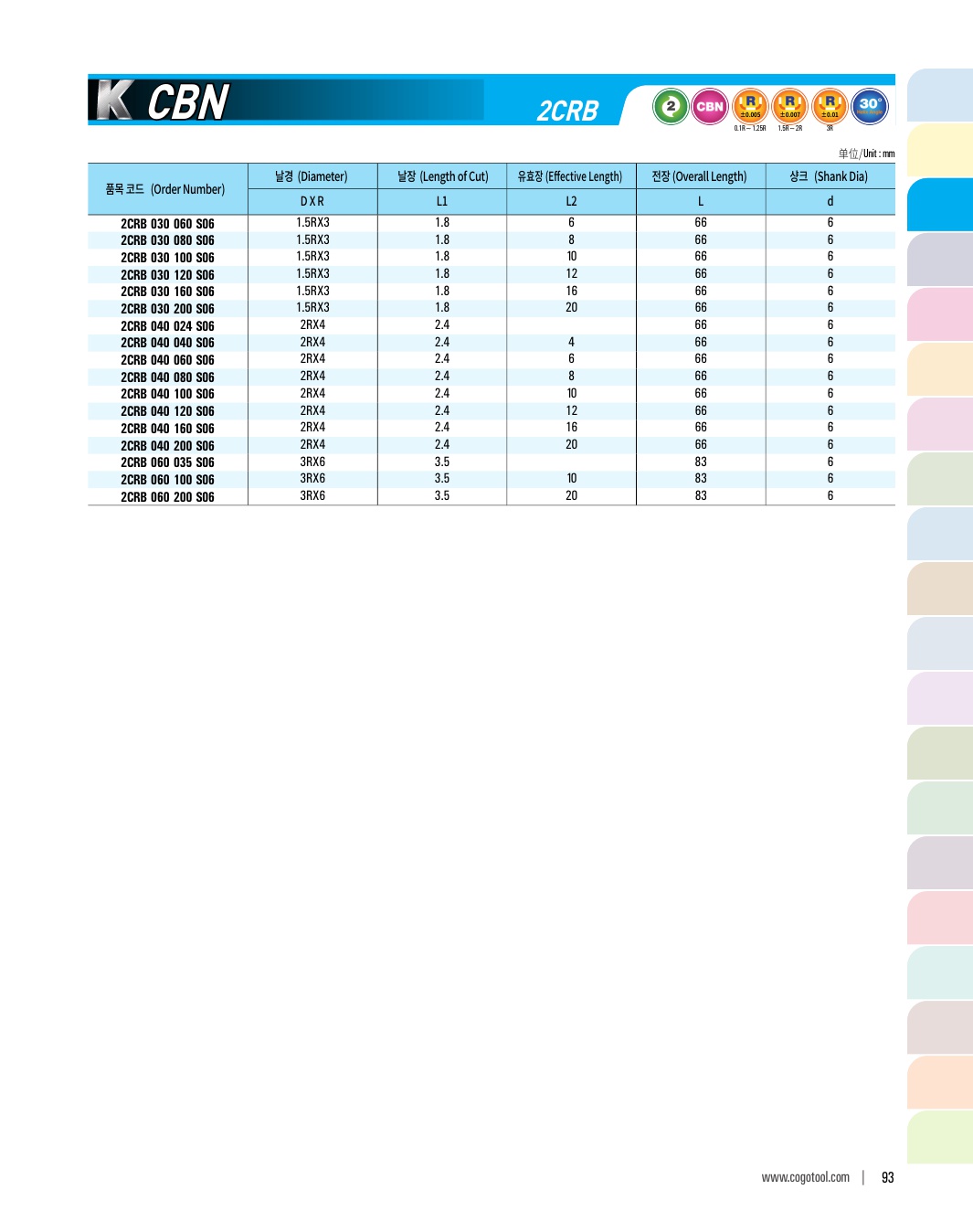Screen dimensions: 973x1232
Task: Click the 2CRB series title
Action: [x=567, y=111]
